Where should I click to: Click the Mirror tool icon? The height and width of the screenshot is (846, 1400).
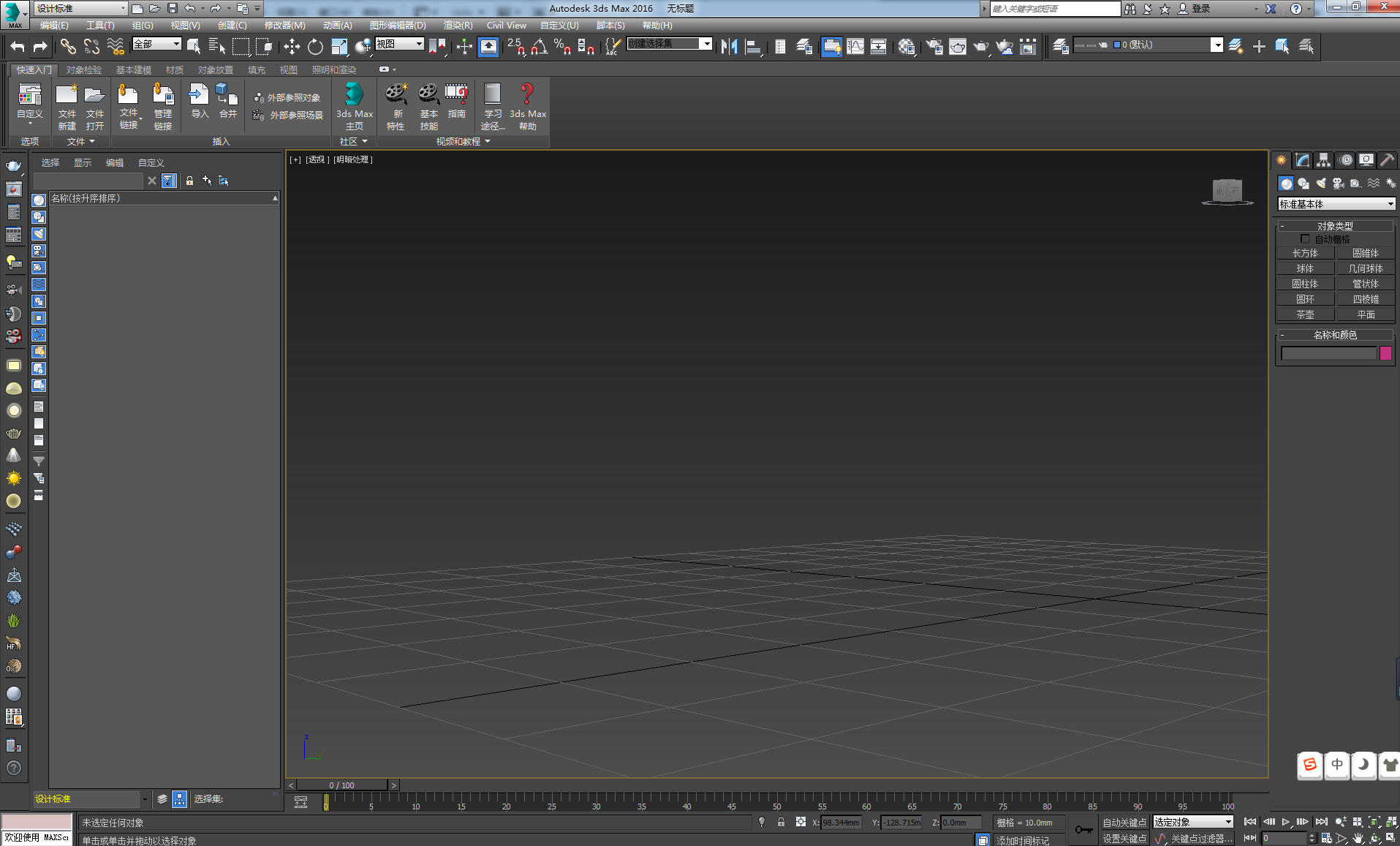pyautogui.click(x=729, y=47)
